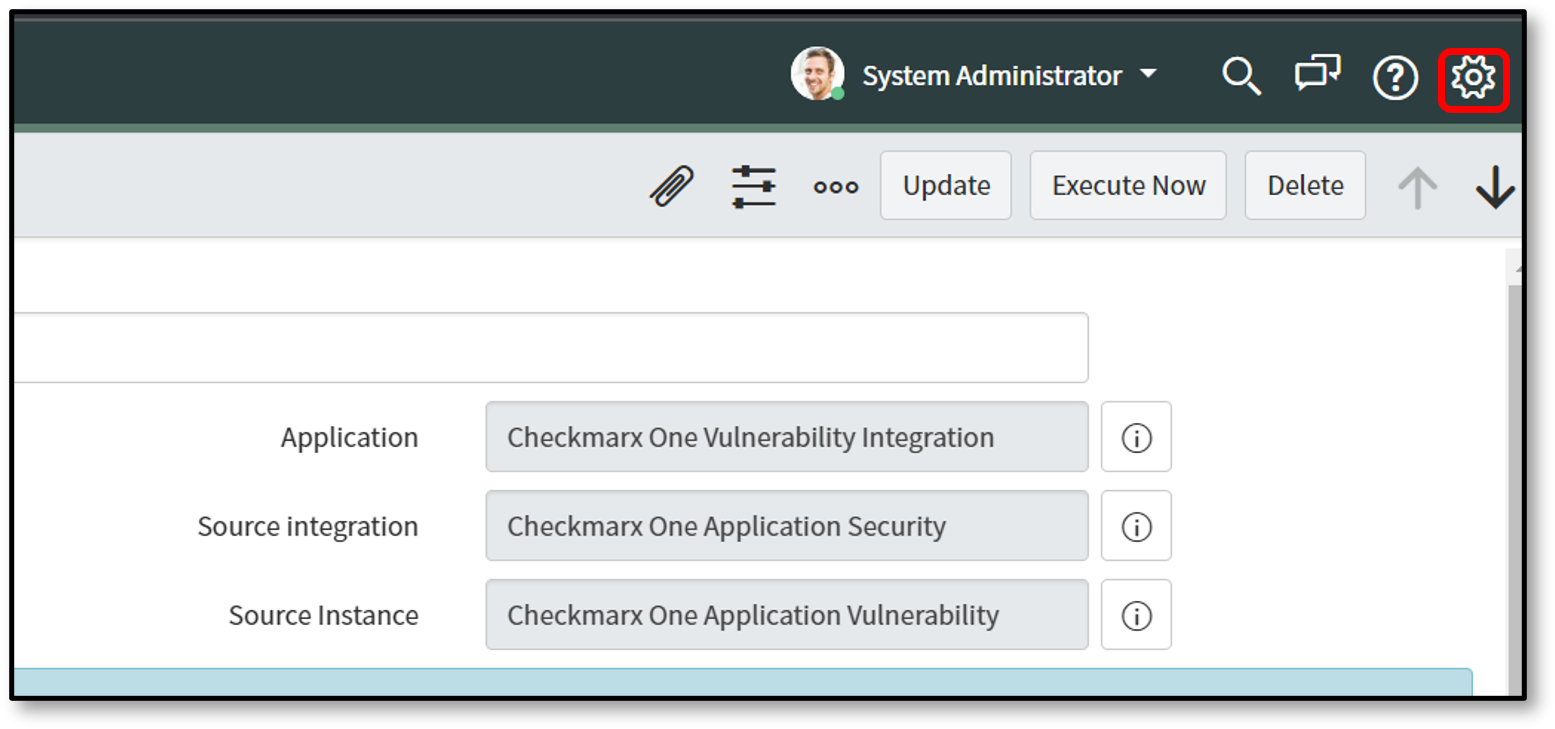
Task: Click the paperclip manage attachments icon
Action: [x=672, y=186]
